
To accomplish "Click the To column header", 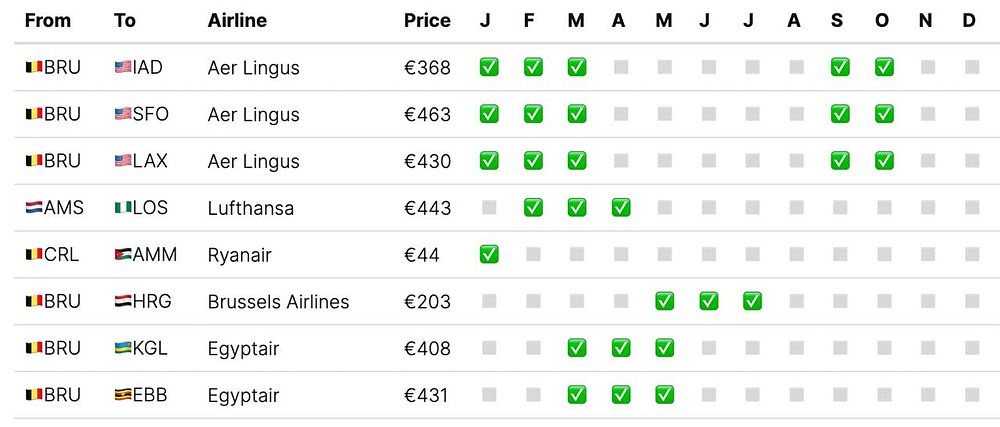I will pyautogui.click(x=125, y=21).
